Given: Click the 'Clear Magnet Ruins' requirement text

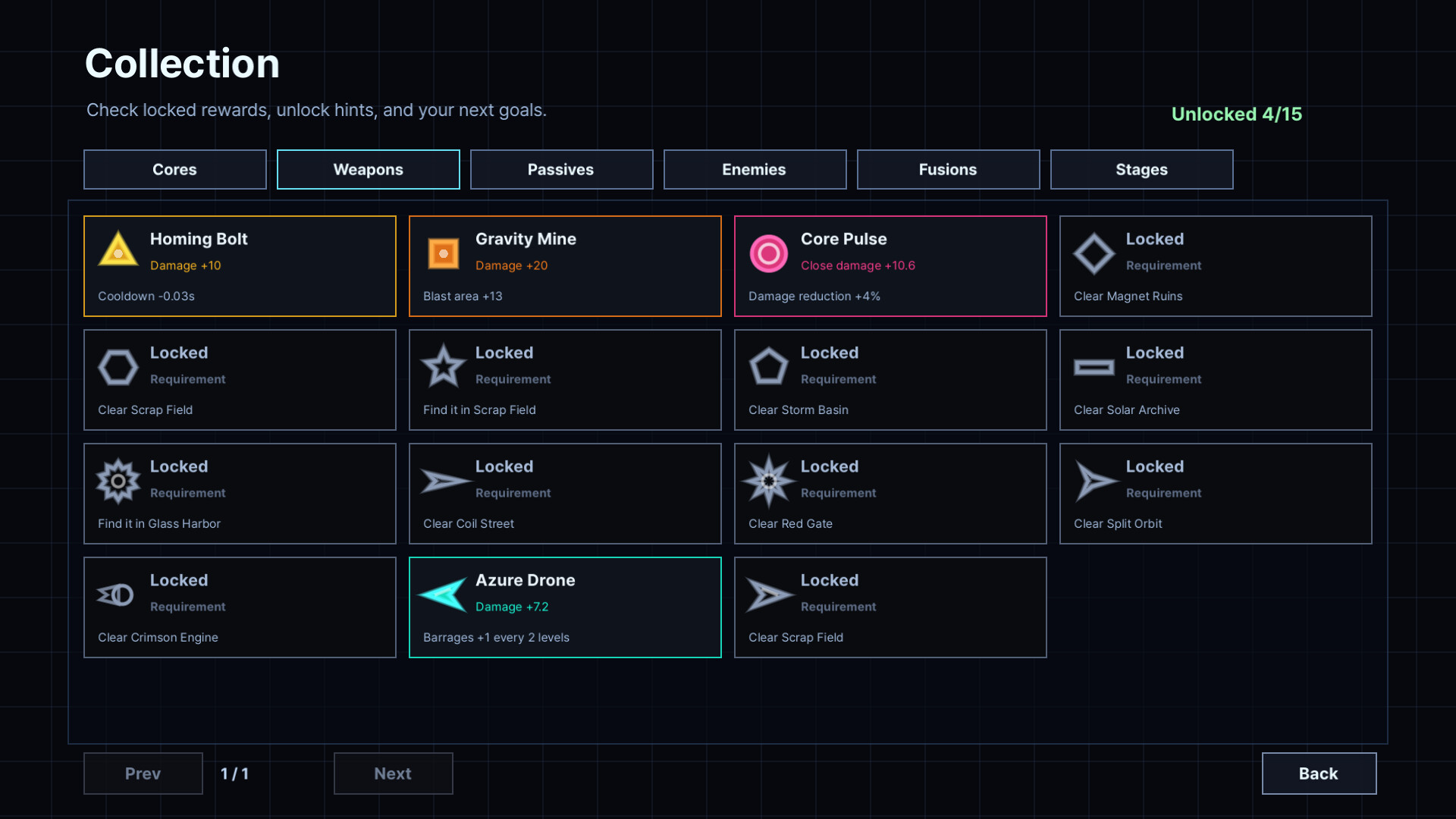Looking at the screenshot, I should click(1128, 297).
